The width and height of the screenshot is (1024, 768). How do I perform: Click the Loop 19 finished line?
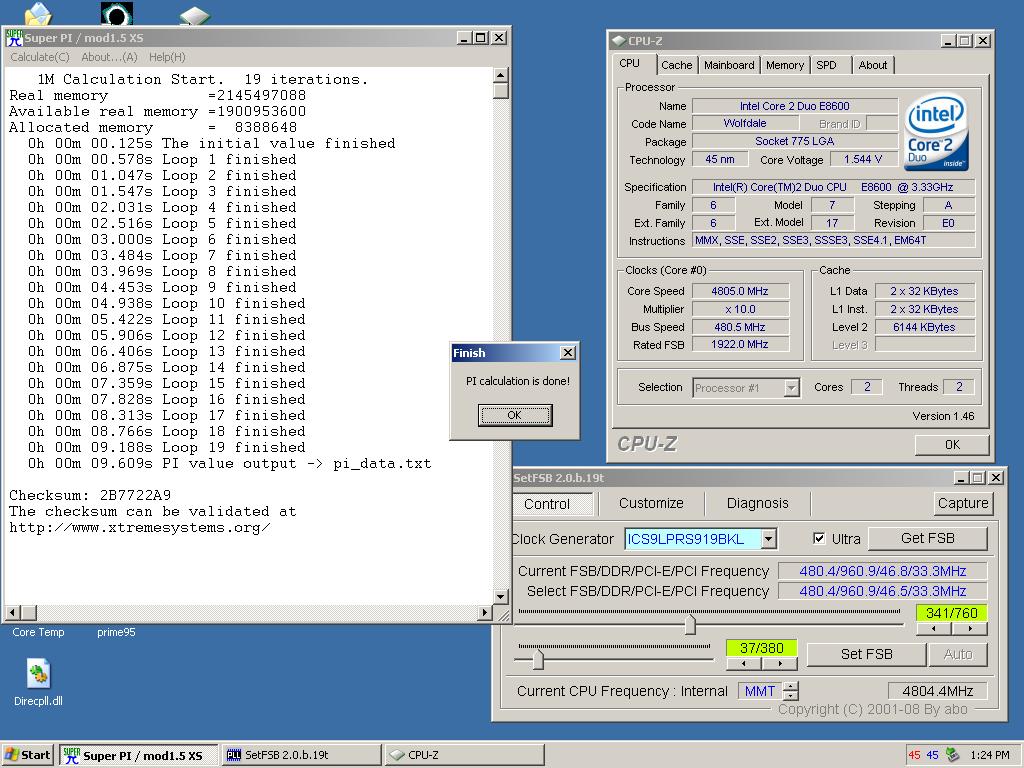167,448
